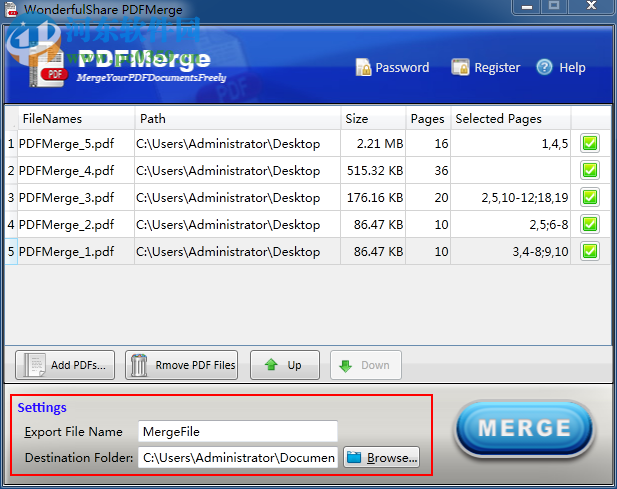
Task: Click the Rmove PDF Files button
Action: pyautogui.click(x=181, y=365)
